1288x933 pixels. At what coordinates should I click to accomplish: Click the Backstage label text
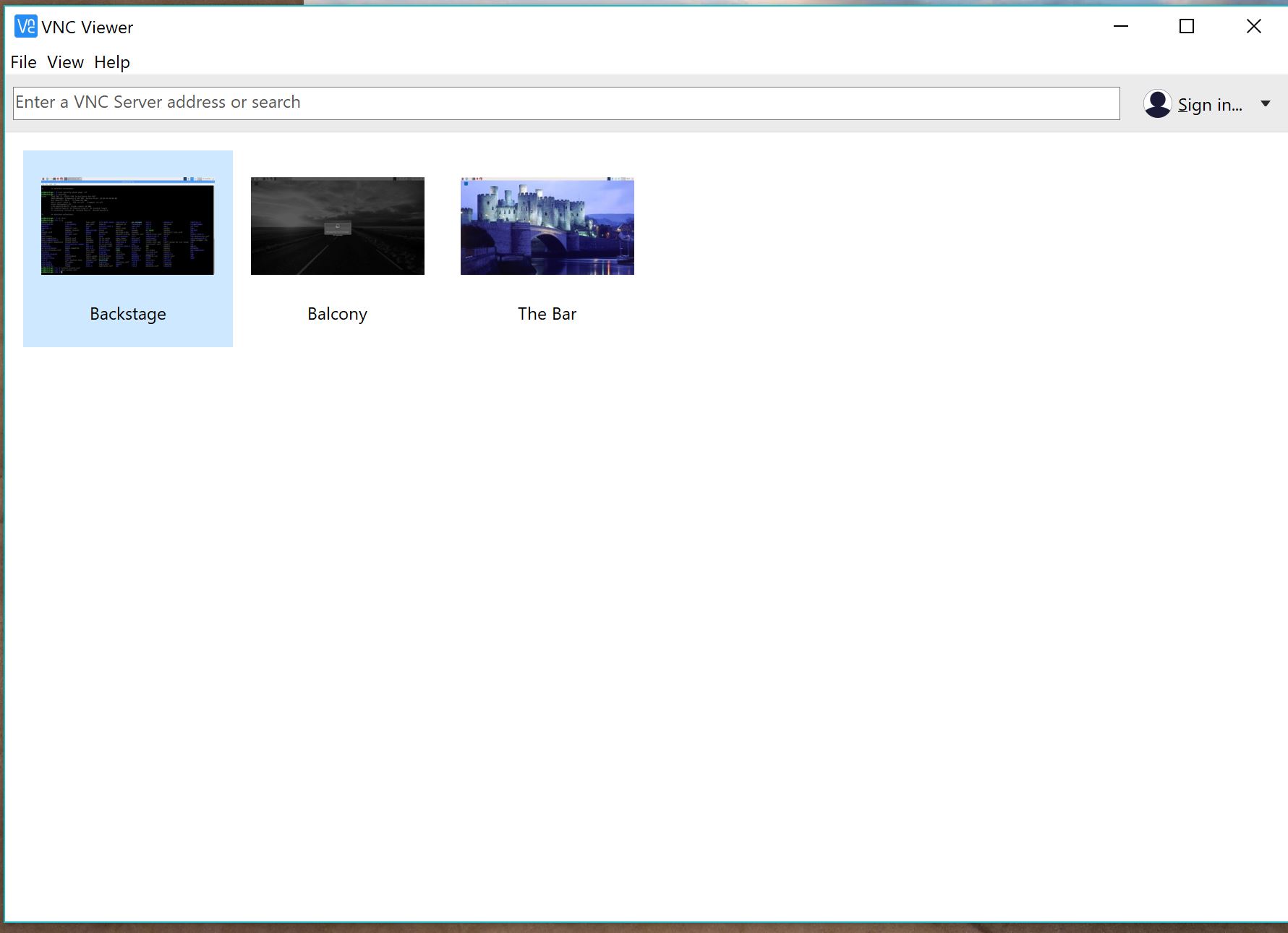click(x=128, y=314)
